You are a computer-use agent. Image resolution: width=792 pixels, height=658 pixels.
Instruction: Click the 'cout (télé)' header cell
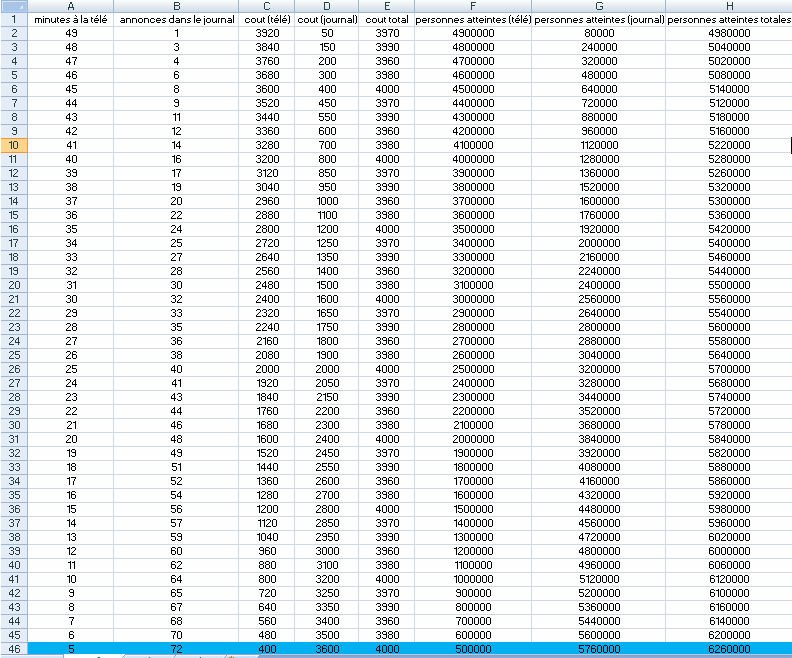point(269,19)
